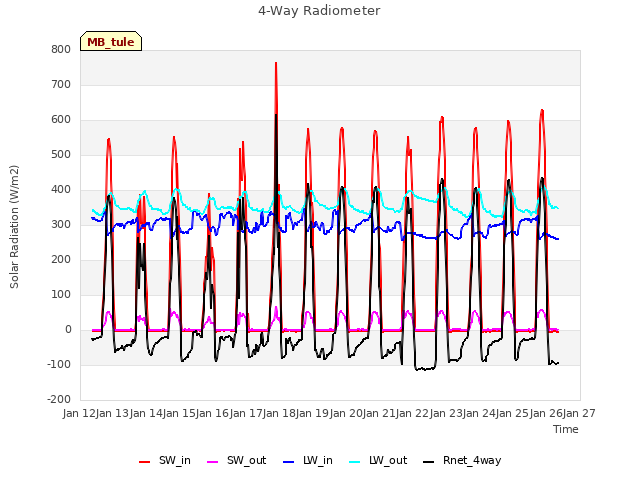Click the 100 y-axis tick label
This screenshot has width=640, height=480.
tap(61, 295)
